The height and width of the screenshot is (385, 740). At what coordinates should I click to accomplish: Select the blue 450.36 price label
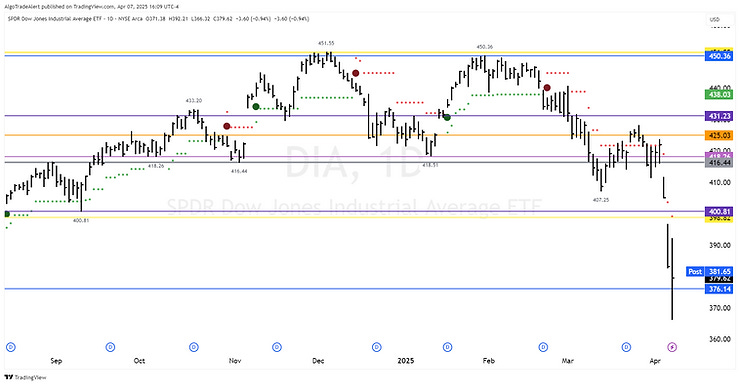719,56
